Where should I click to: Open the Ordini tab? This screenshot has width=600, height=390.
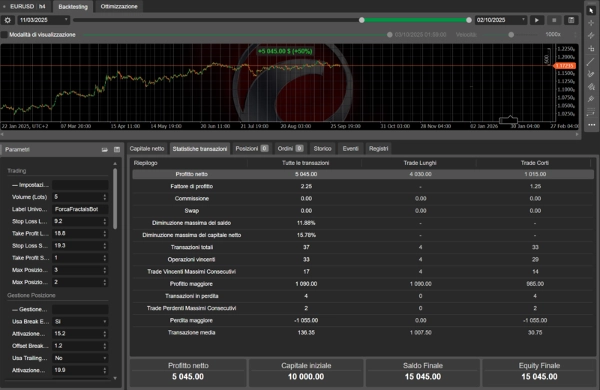coord(290,148)
